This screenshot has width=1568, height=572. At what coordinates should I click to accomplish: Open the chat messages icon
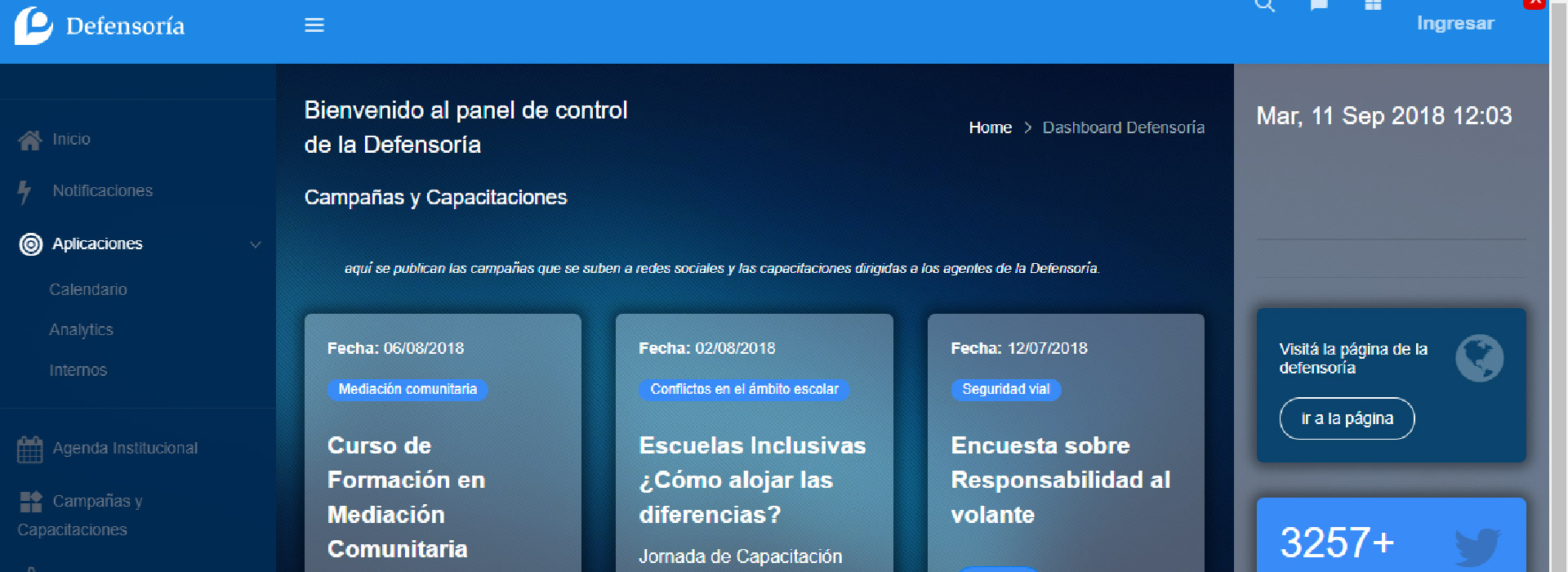click(1319, 7)
